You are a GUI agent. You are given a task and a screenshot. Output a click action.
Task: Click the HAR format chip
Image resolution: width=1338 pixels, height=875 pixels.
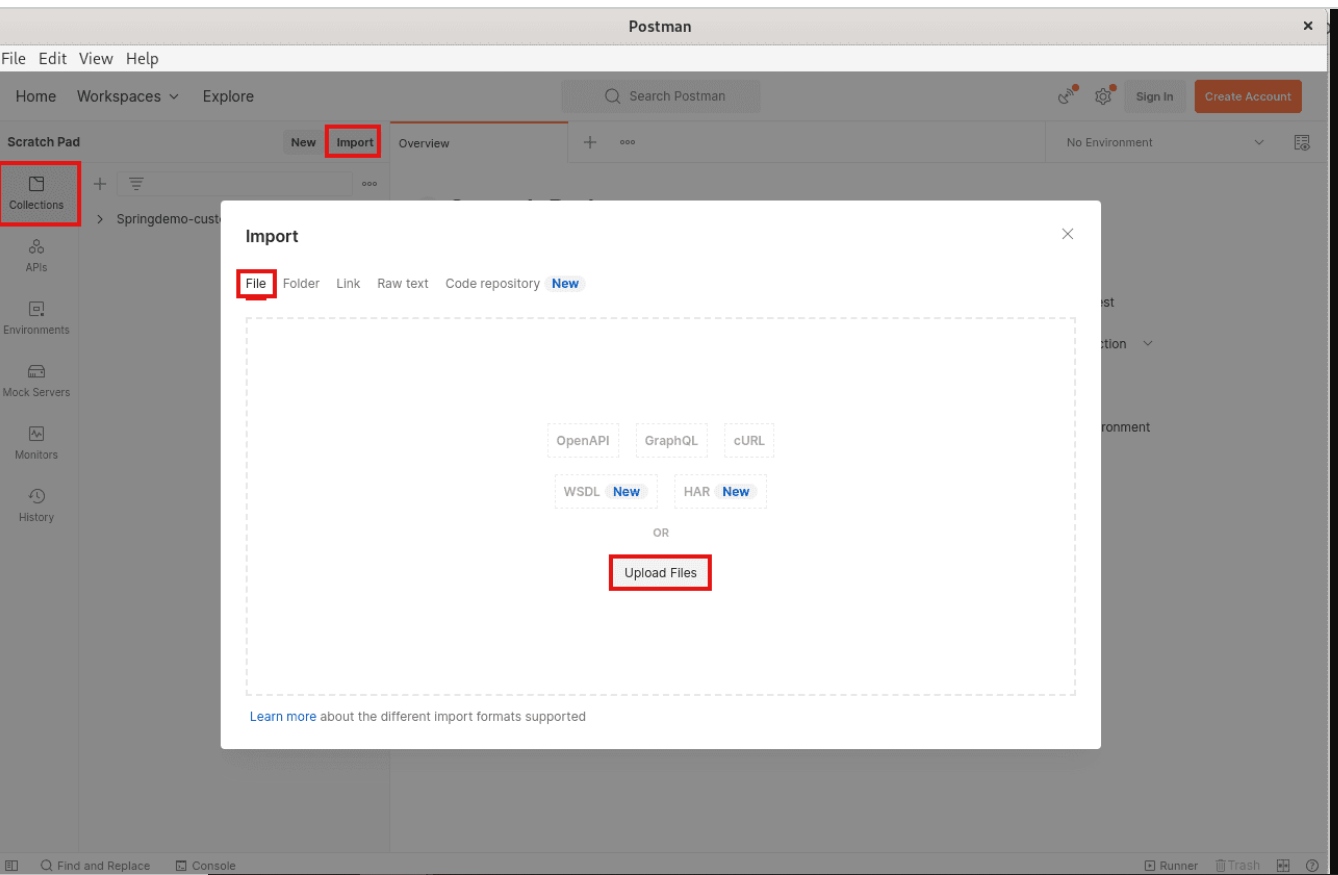(x=720, y=491)
